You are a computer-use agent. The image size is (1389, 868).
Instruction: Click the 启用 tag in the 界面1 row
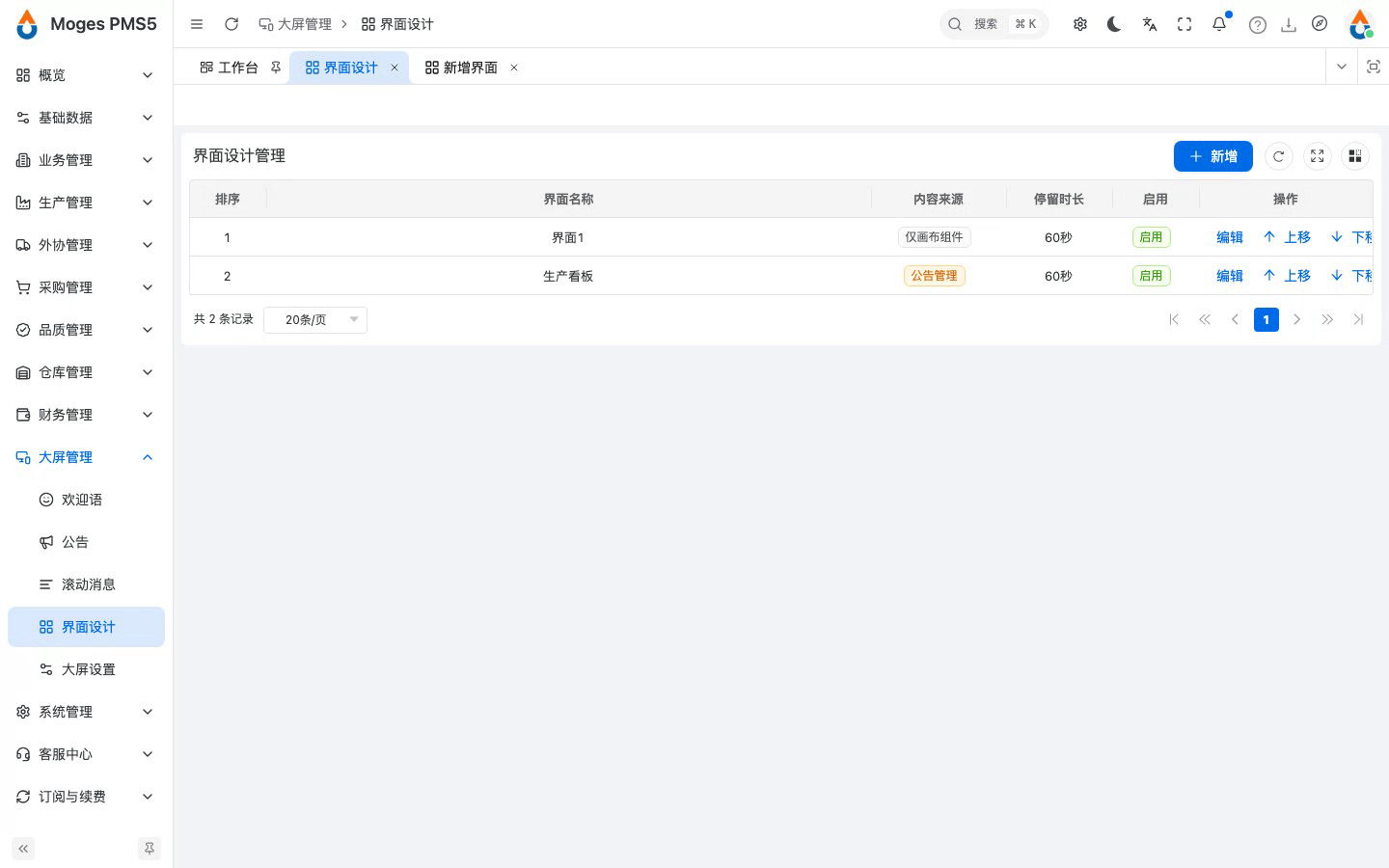(1151, 237)
